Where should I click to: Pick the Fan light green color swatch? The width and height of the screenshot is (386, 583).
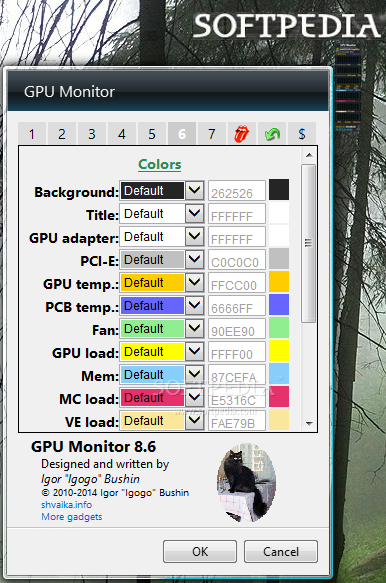click(x=279, y=328)
